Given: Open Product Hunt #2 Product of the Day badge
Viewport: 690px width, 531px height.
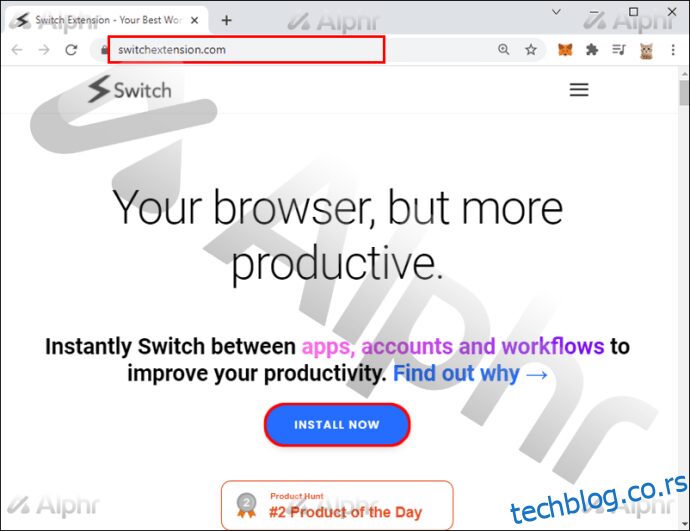Looking at the screenshot, I should (x=337, y=505).
